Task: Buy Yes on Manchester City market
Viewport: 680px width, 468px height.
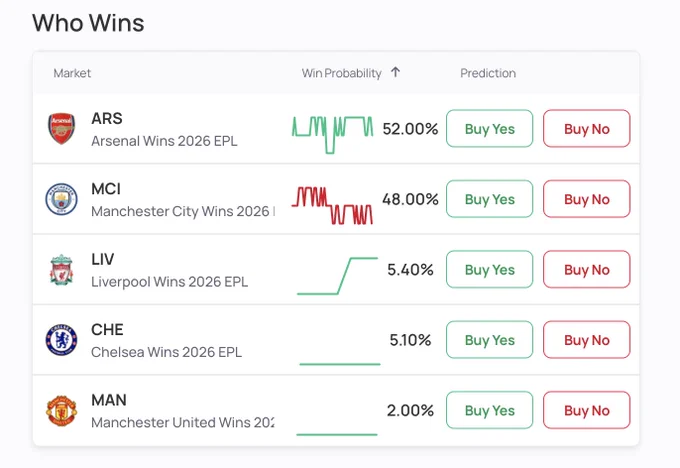Action: (489, 199)
